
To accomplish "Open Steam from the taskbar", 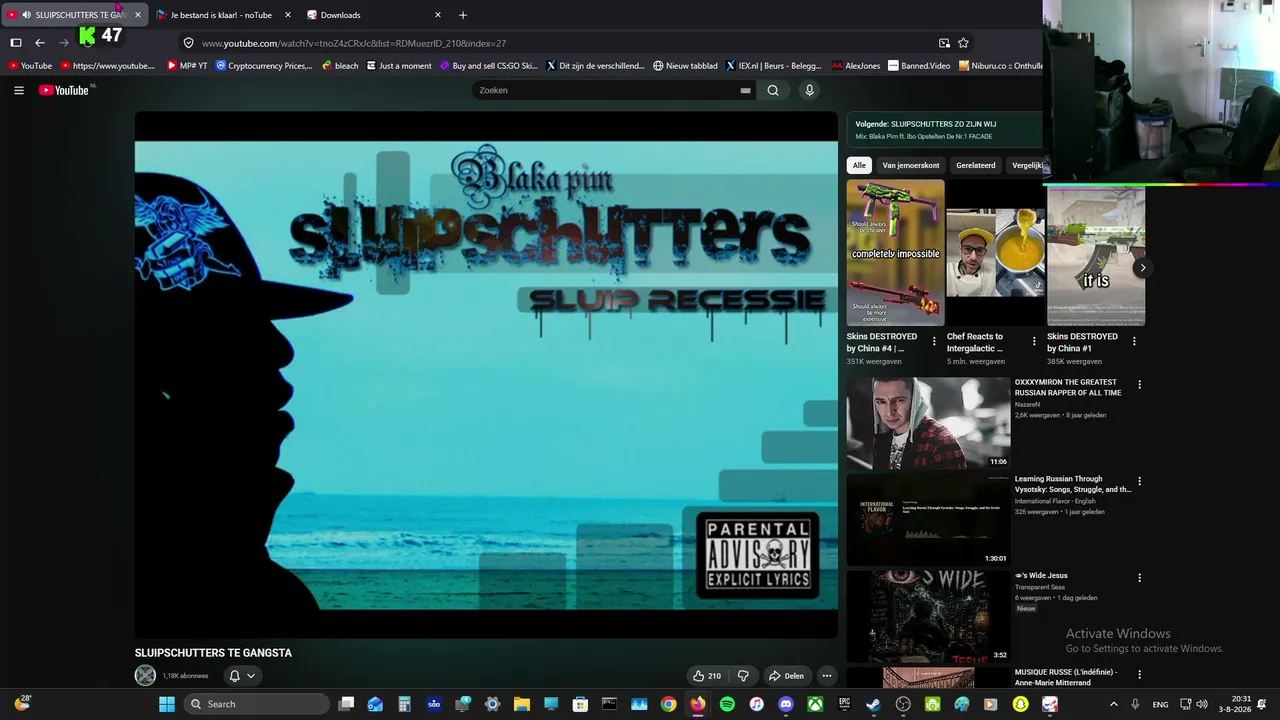I will (873, 704).
